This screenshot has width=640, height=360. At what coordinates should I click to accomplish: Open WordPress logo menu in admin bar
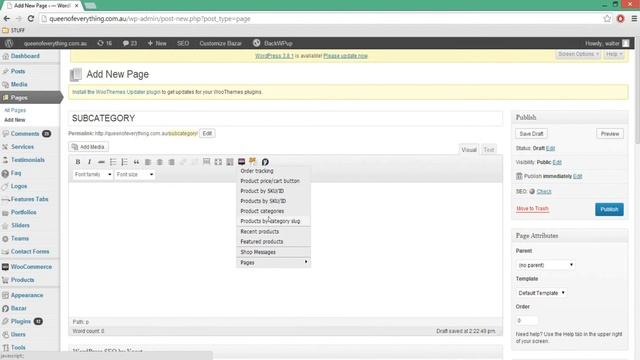click(9, 43)
